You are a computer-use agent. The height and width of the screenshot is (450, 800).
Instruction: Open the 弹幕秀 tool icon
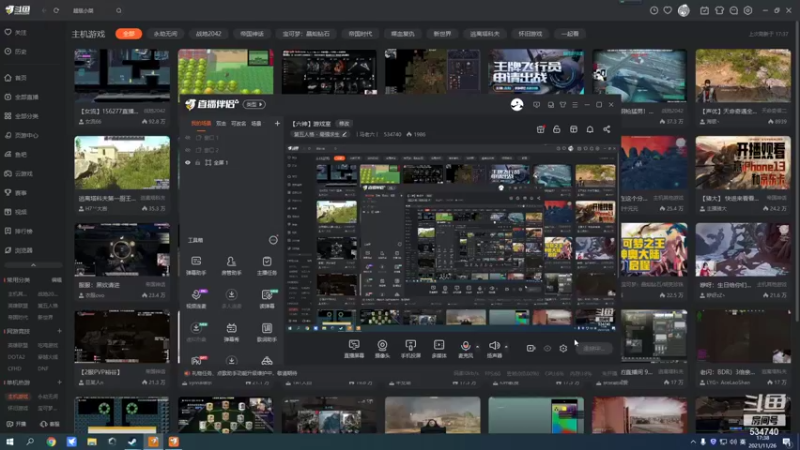click(x=231, y=332)
